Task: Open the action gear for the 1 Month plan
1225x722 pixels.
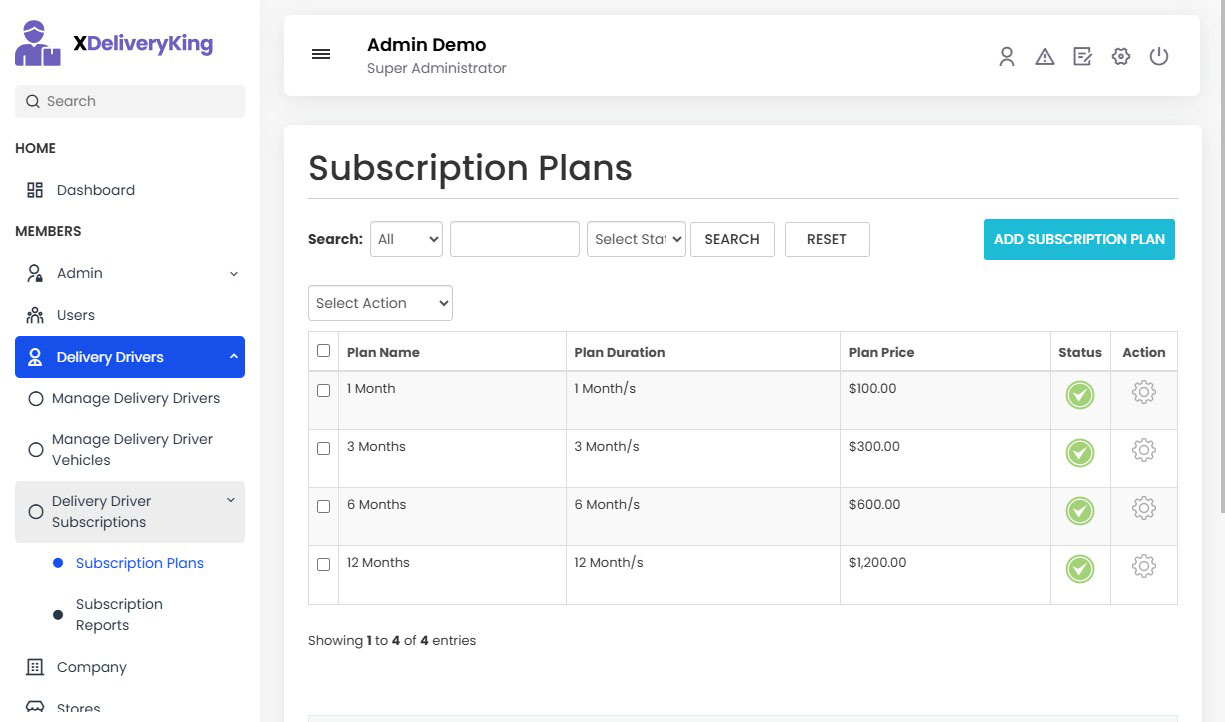Action: tap(1143, 393)
